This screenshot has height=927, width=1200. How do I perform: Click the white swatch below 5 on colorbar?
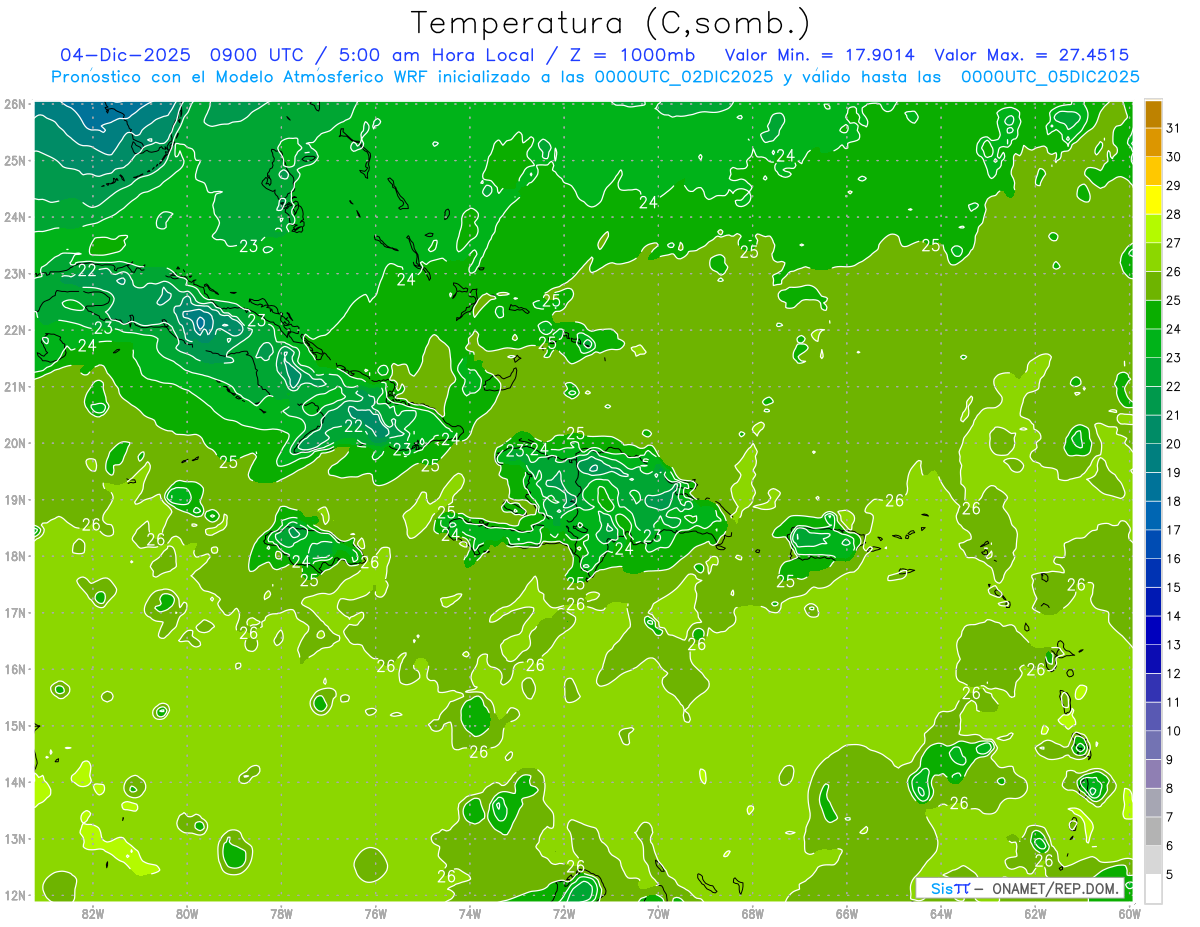[x=1153, y=888]
